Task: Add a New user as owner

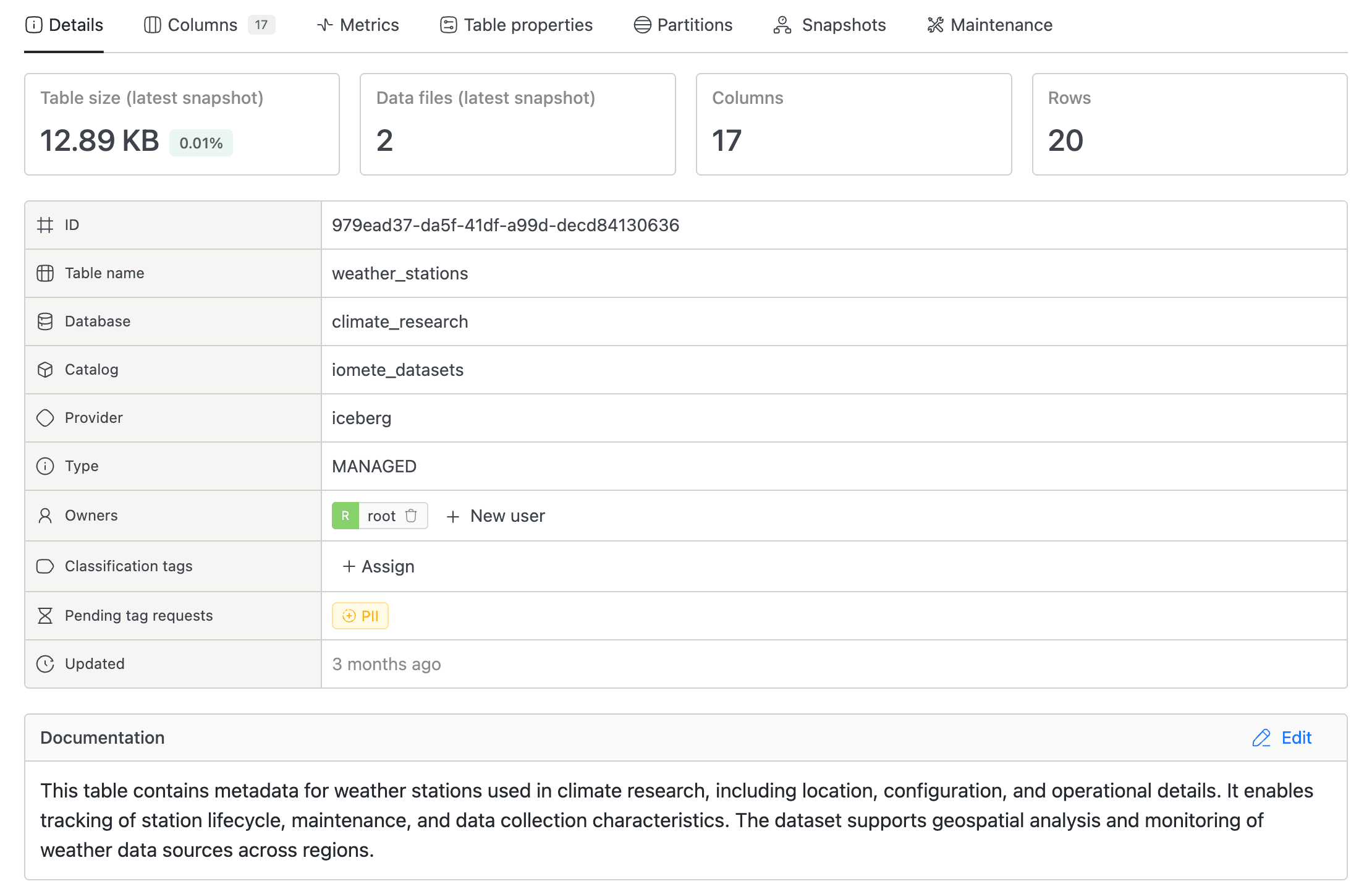Action: coord(496,516)
